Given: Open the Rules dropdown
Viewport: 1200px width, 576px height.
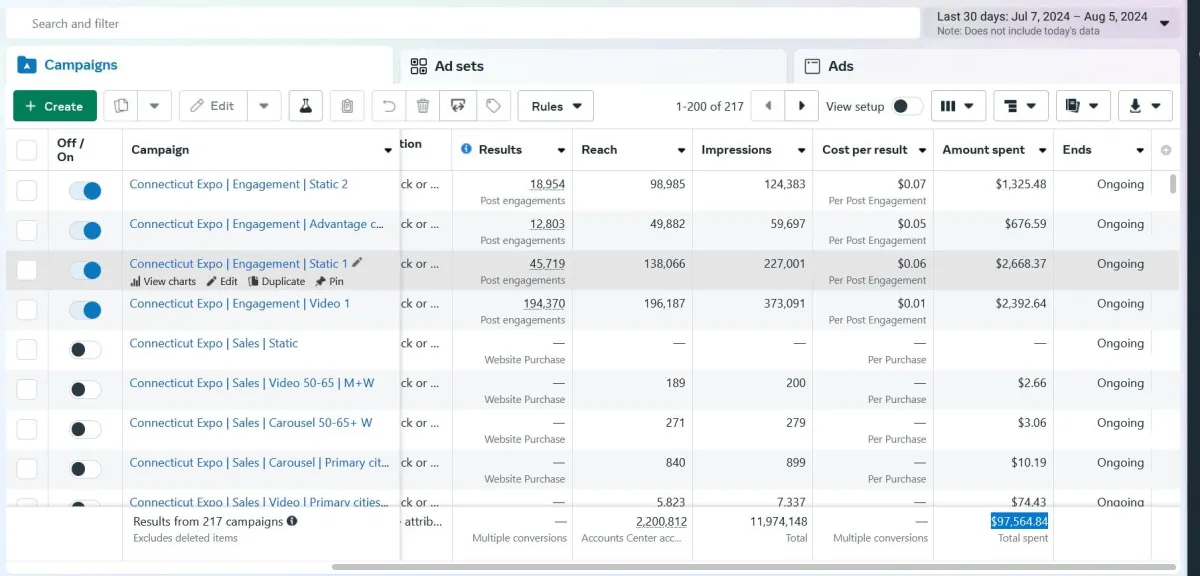Looking at the screenshot, I should pos(556,106).
